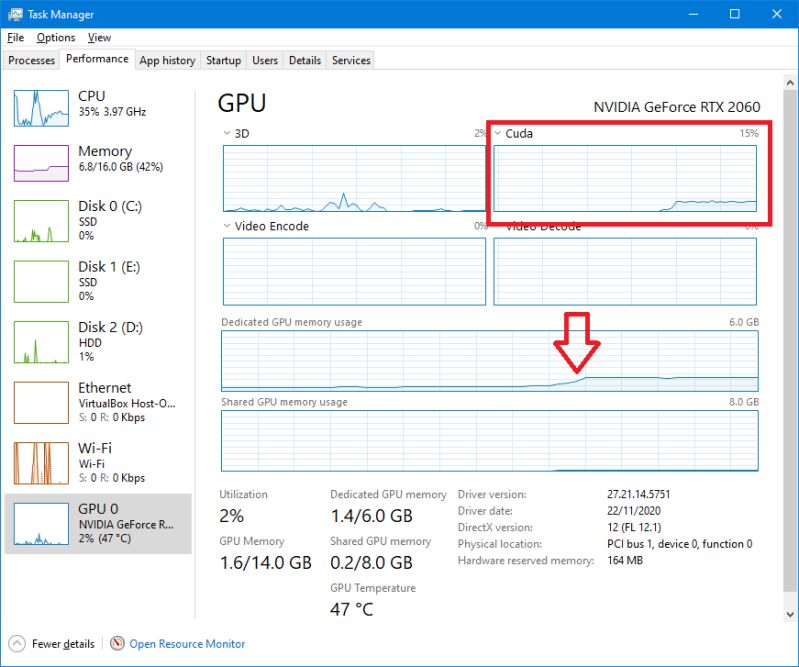This screenshot has width=799, height=667.
Task: Click the 0.2/8.0 GB shared memory value
Action: coord(371,563)
